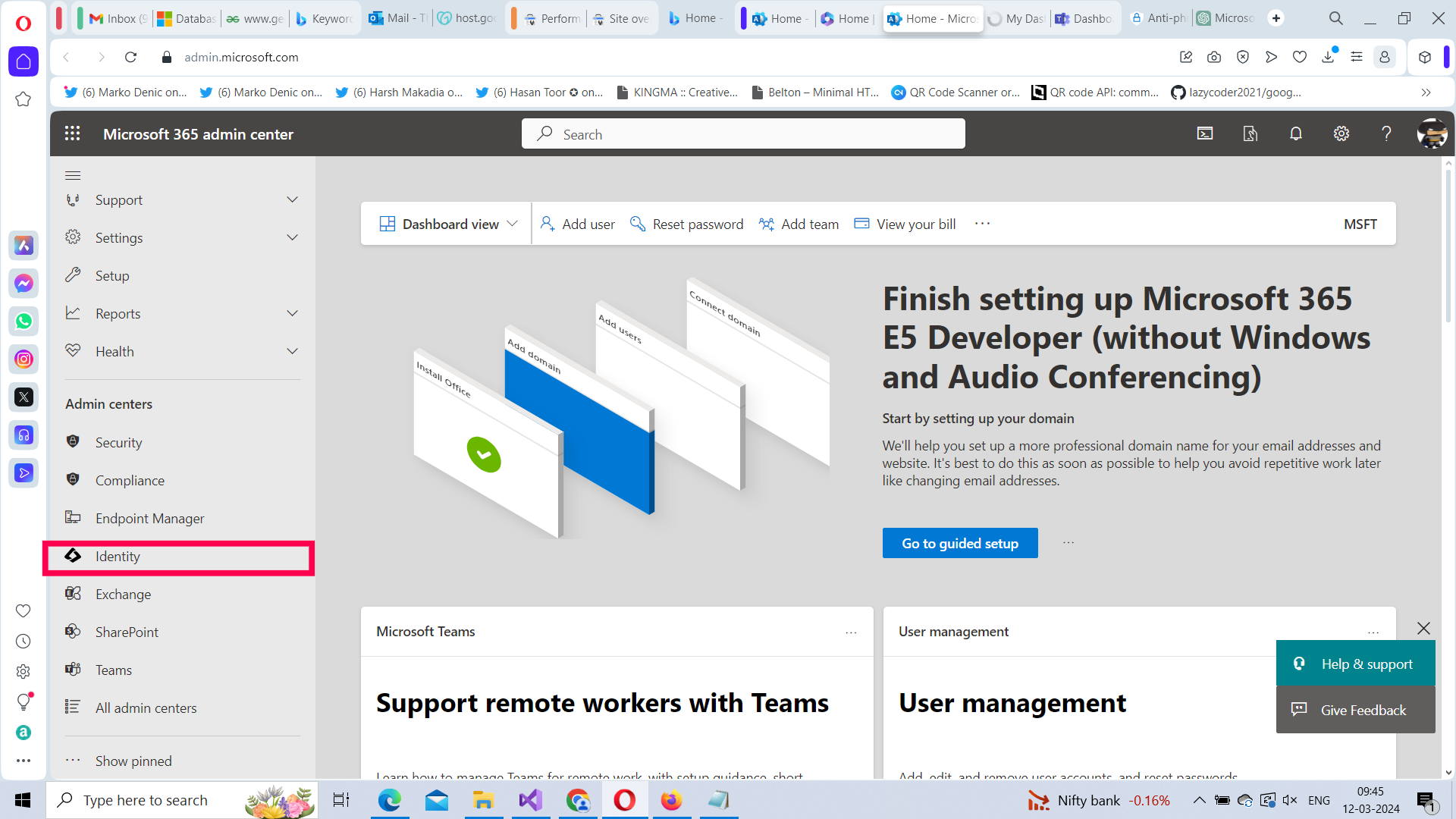Click the Help question mark icon

(1386, 133)
